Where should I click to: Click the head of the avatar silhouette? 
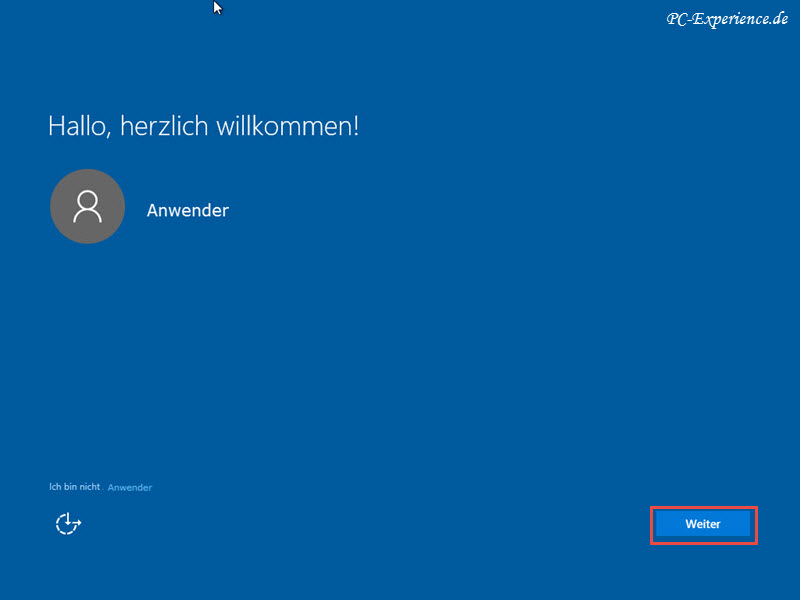pyautogui.click(x=88, y=198)
